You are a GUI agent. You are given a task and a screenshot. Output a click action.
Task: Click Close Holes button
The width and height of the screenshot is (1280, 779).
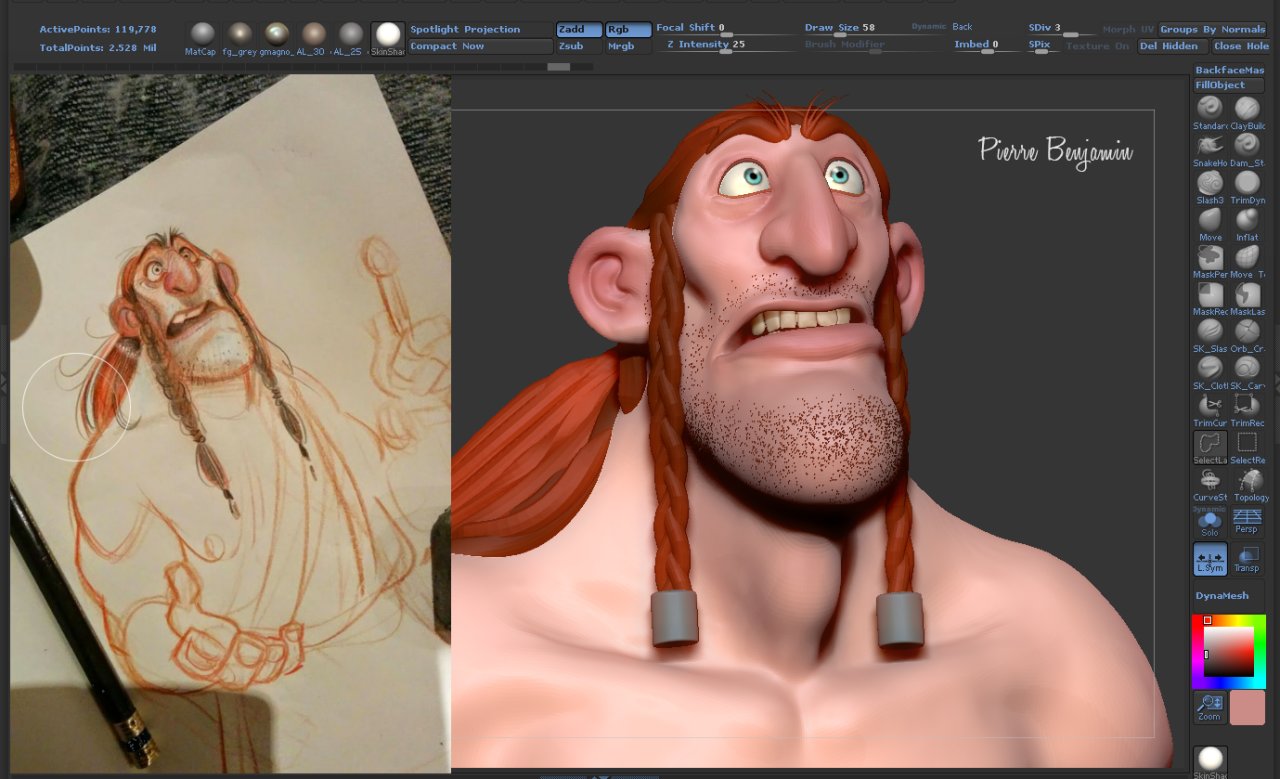(x=1240, y=46)
